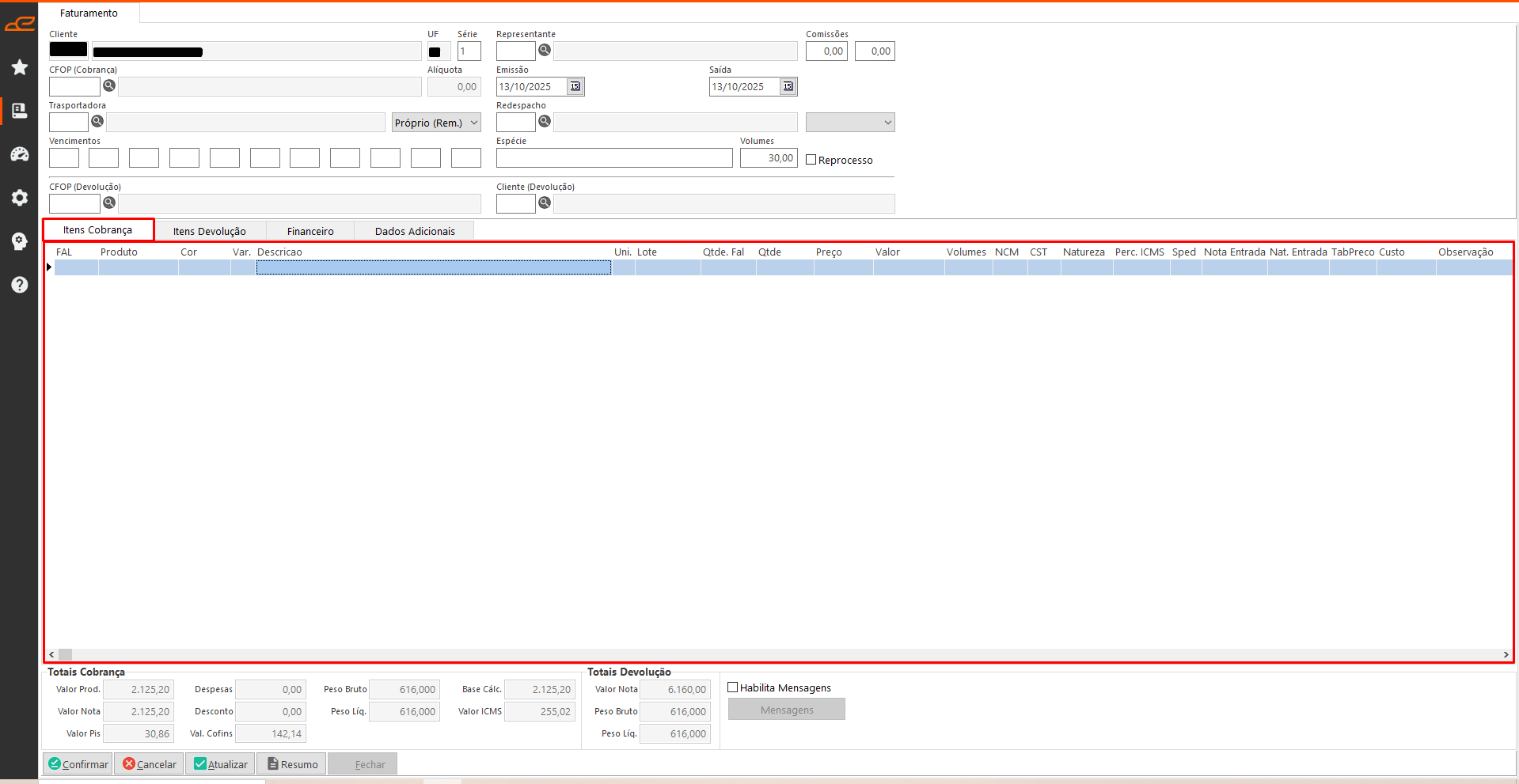This screenshot has width=1519, height=784.
Task: Open Representante lookup magnifier
Action: pyautogui.click(x=545, y=50)
